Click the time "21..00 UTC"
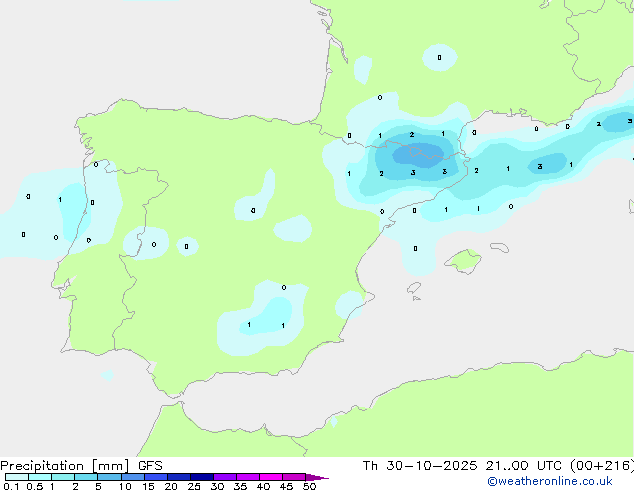The height and width of the screenshot is (490, 634). (524, 466)
